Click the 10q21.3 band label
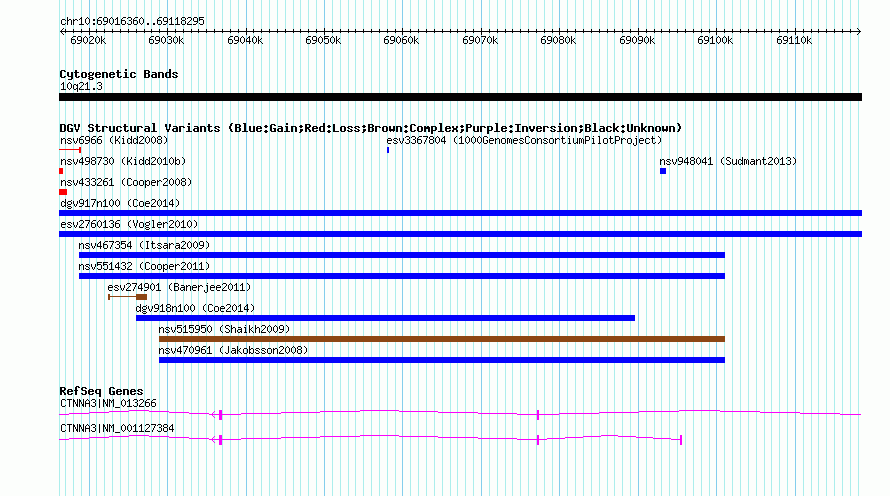890x496 pixels. coord(81,86)
